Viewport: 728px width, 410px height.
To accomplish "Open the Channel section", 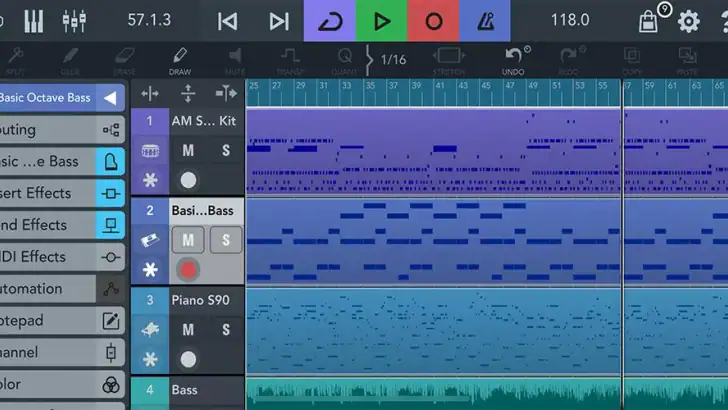I will [x=62, y=352].
